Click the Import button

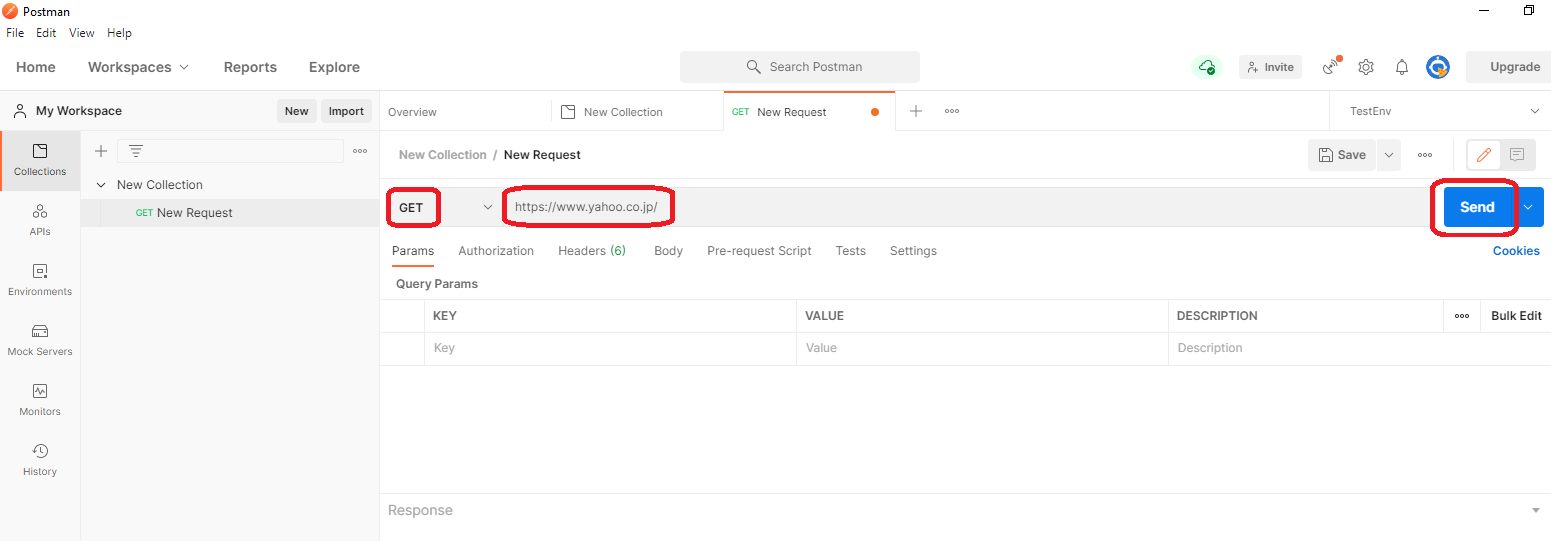click(346, 111)
